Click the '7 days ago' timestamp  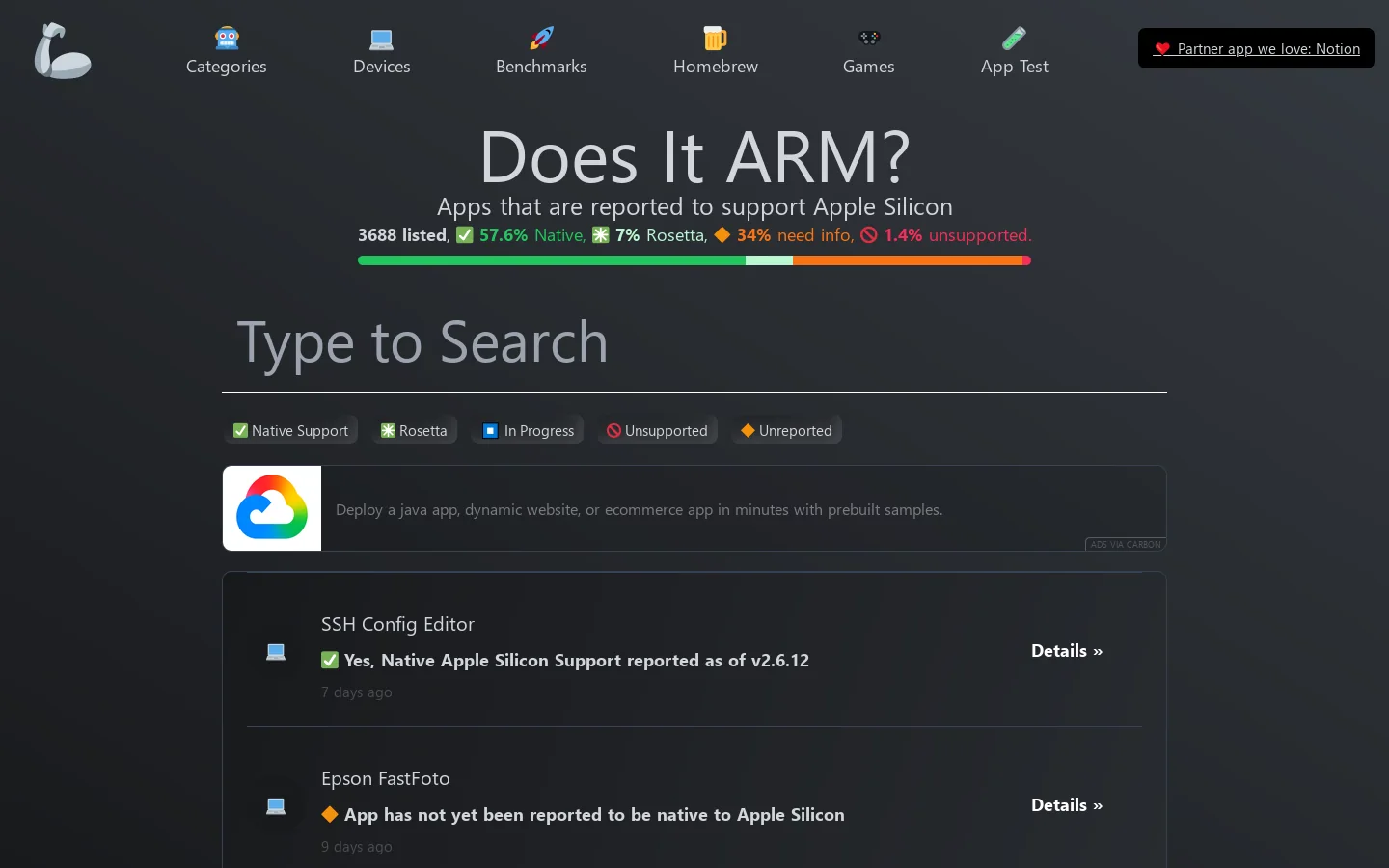(357, 692)
